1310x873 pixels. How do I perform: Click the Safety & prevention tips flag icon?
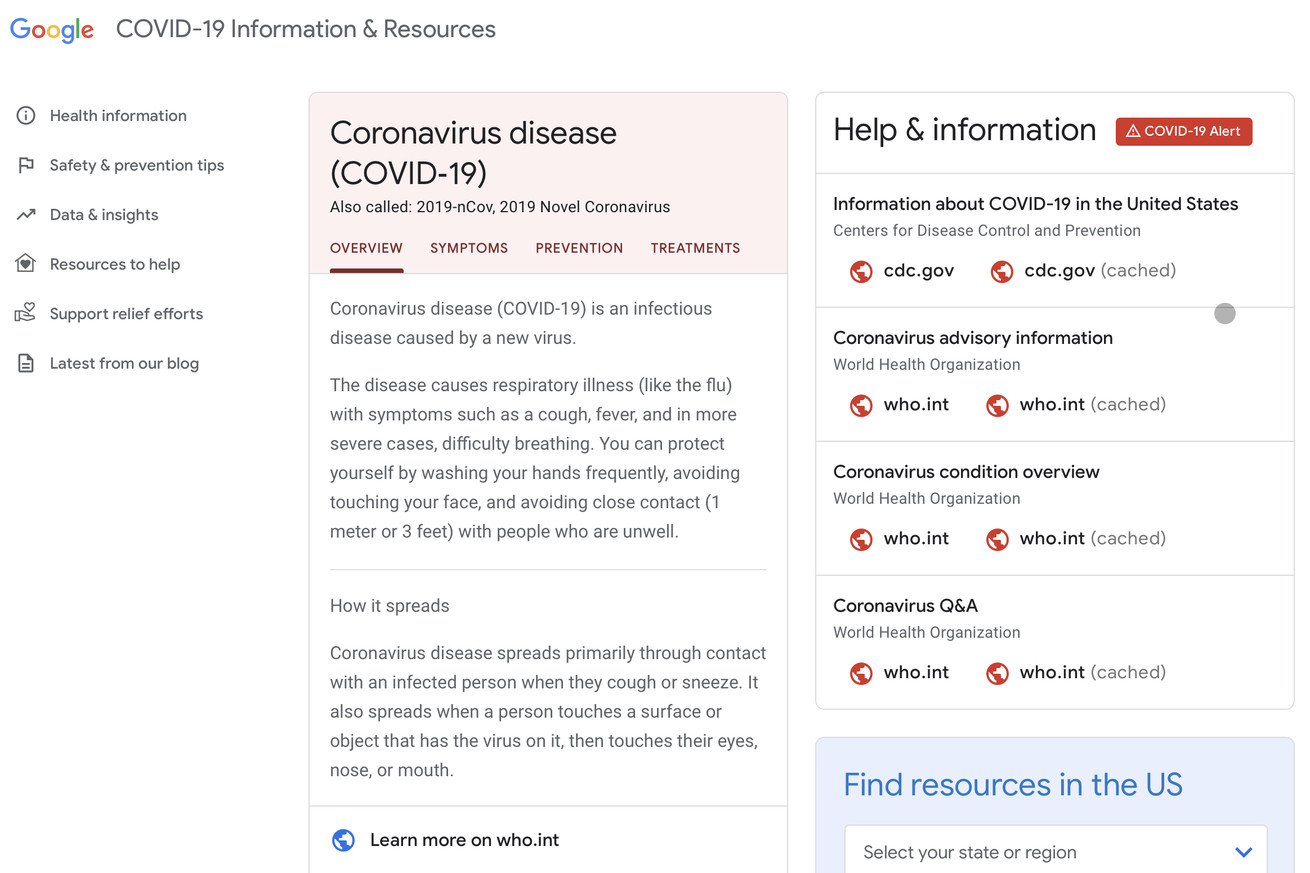[26, 165]
